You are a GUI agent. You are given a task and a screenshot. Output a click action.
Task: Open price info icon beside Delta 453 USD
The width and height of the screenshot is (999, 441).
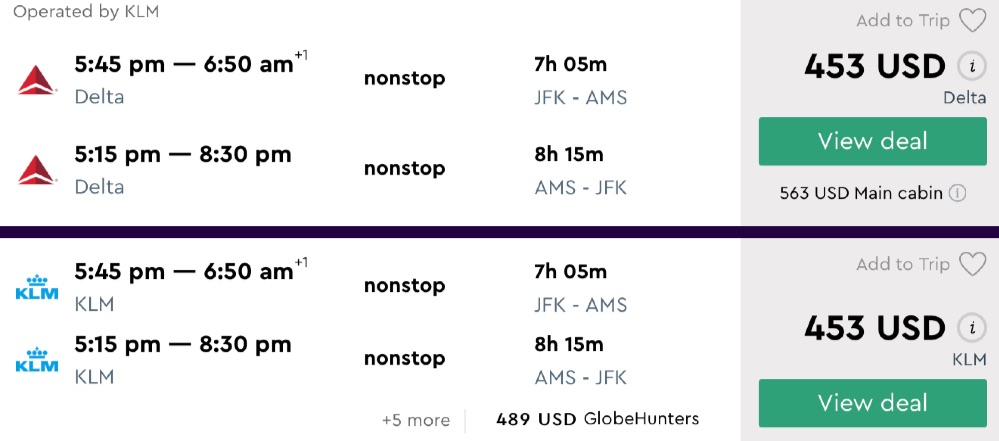coord(968,67)
